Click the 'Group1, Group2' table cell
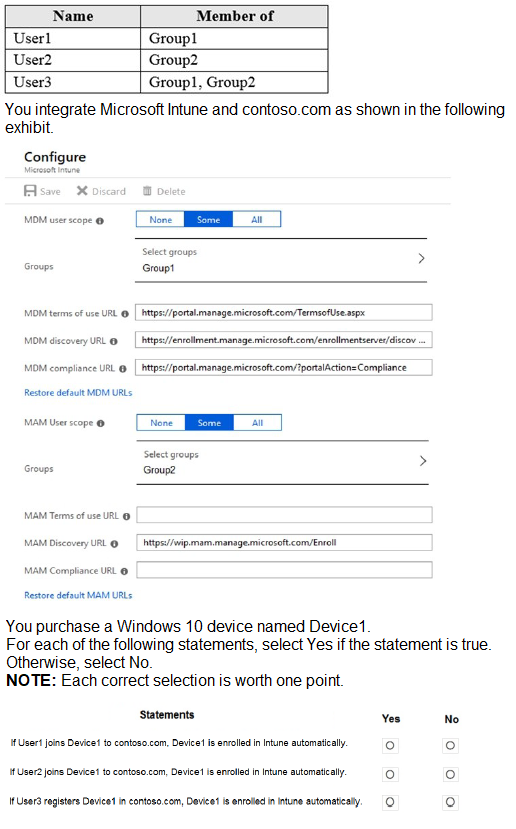The height and width of the screenshot is (829, 516). click(234, 82)
